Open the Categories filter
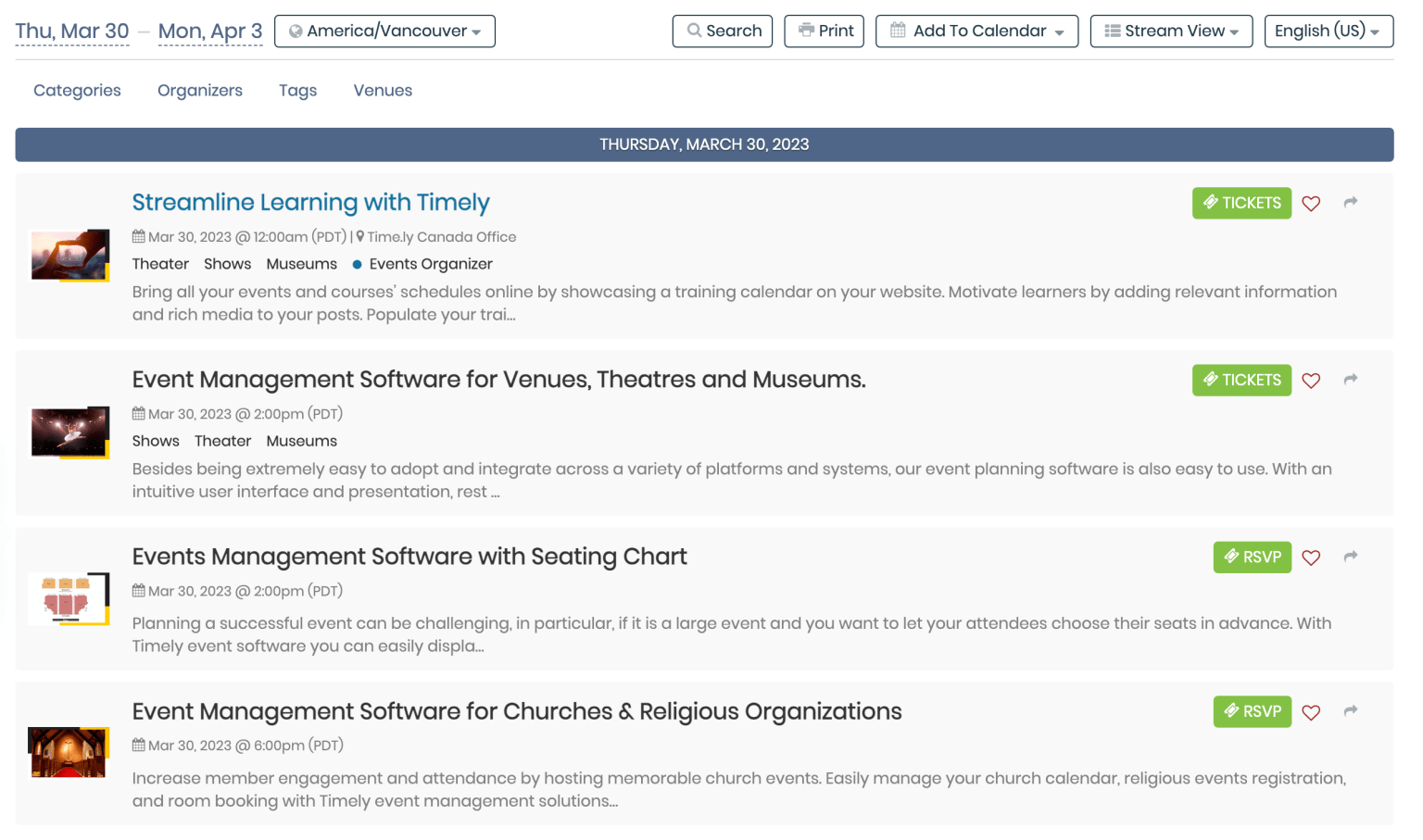The image size is (1423, 840). point(77,91)
